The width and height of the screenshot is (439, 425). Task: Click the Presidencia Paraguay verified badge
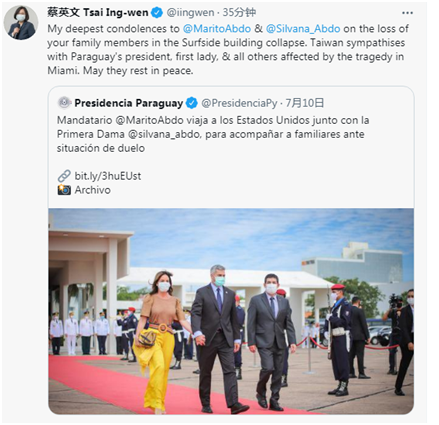click(x=192, y=103)
